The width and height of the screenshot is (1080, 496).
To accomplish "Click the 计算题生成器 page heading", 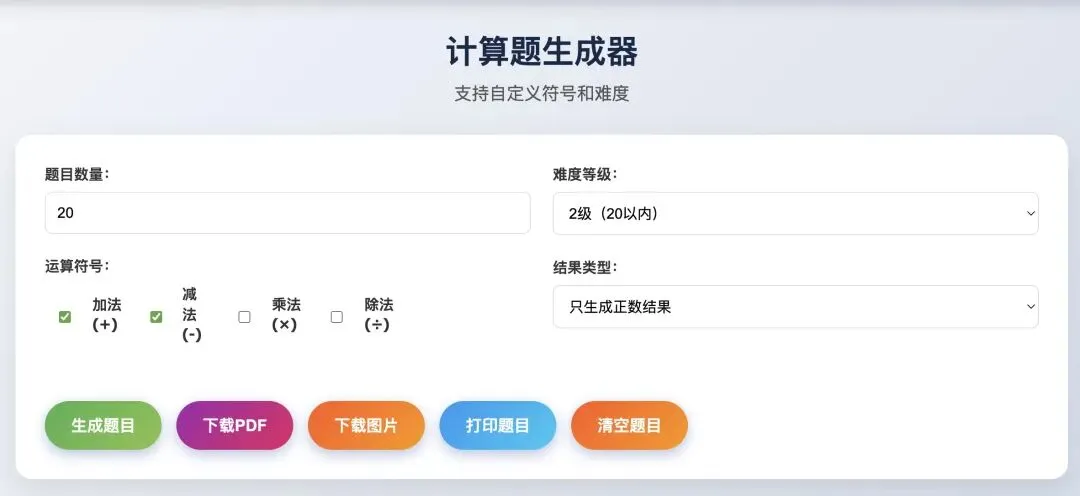I will 541,51.
